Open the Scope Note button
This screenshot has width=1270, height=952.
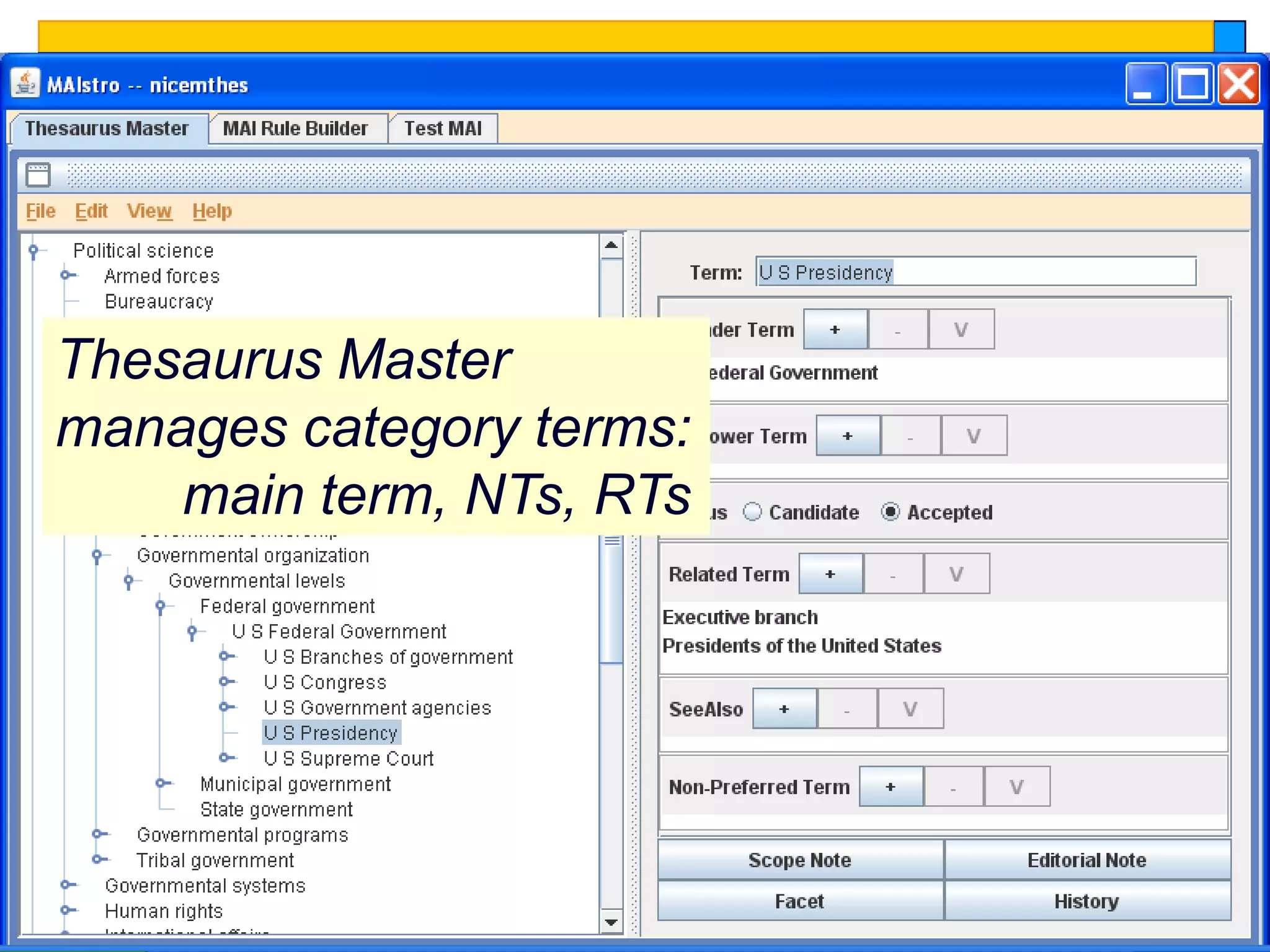800,860
